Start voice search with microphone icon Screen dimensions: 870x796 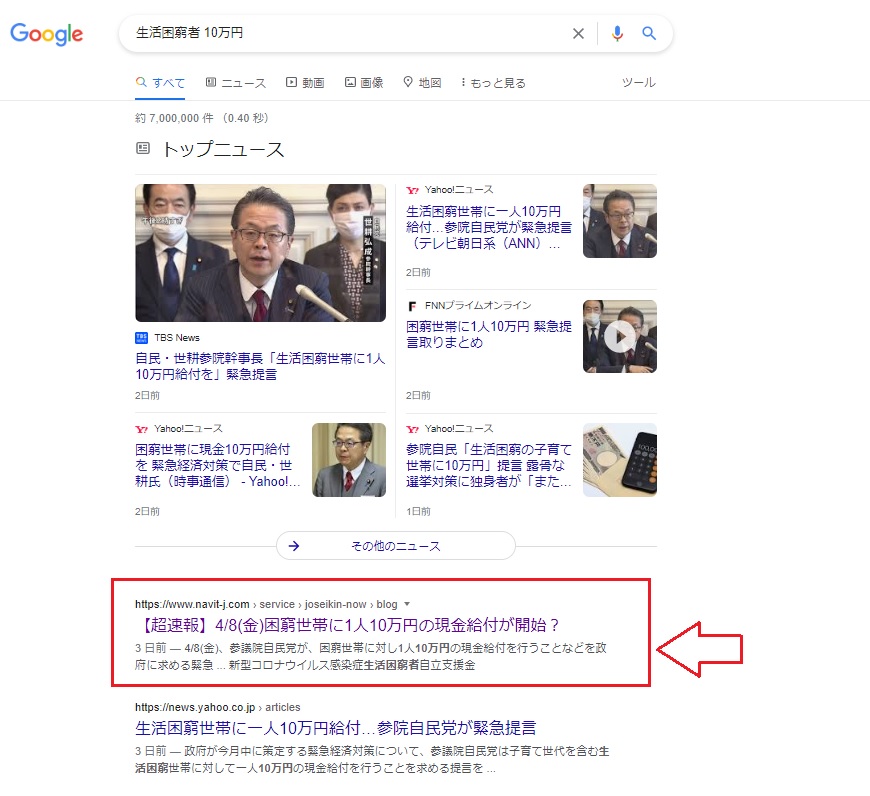(617, 34)
